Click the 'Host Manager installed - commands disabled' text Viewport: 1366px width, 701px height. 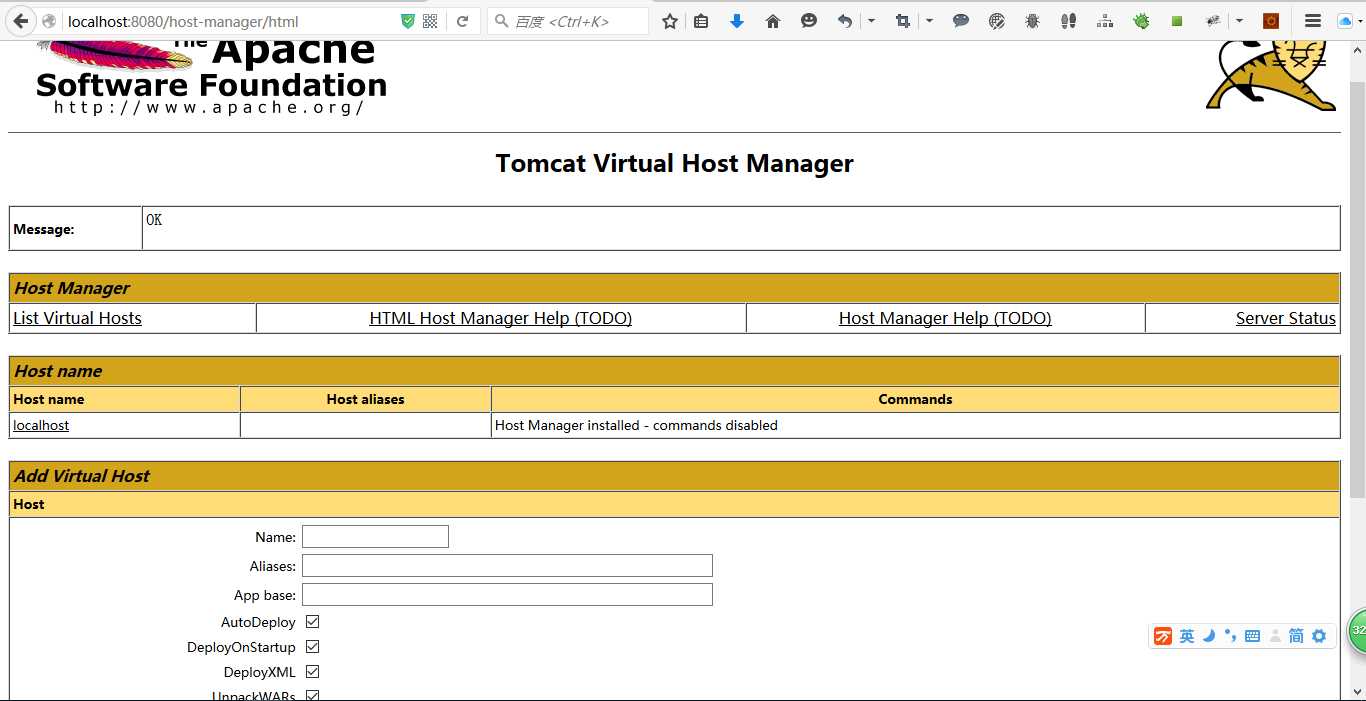coord(636,425)
